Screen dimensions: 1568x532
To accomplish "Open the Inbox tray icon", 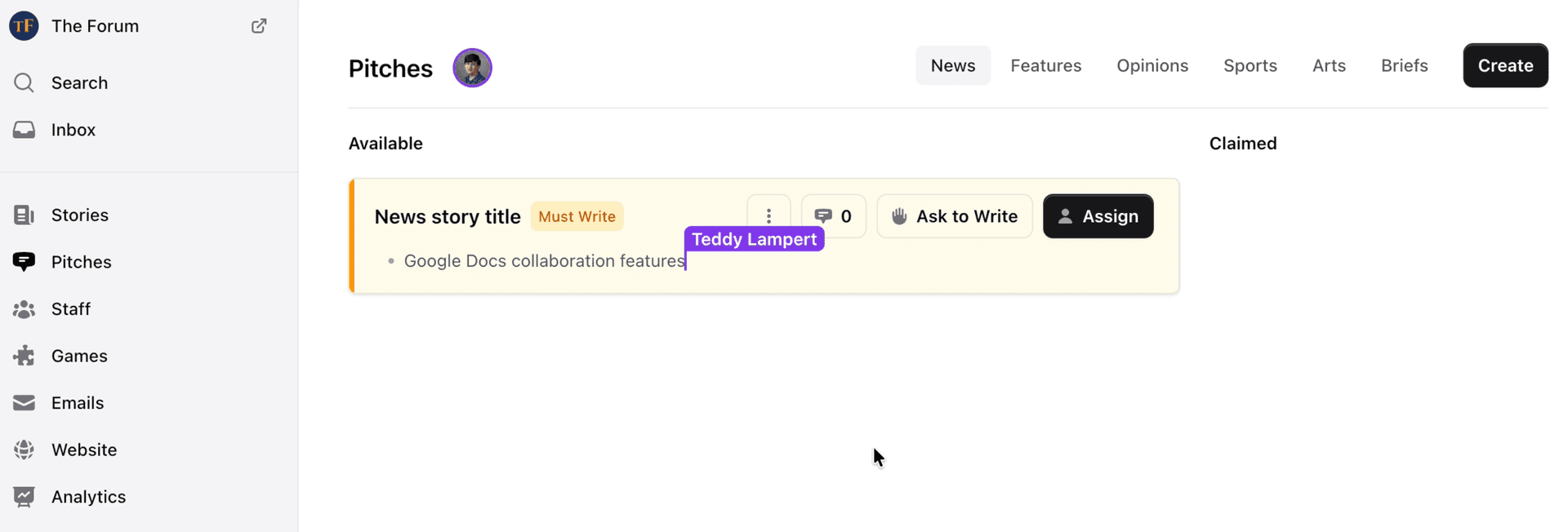I will 24,130.
